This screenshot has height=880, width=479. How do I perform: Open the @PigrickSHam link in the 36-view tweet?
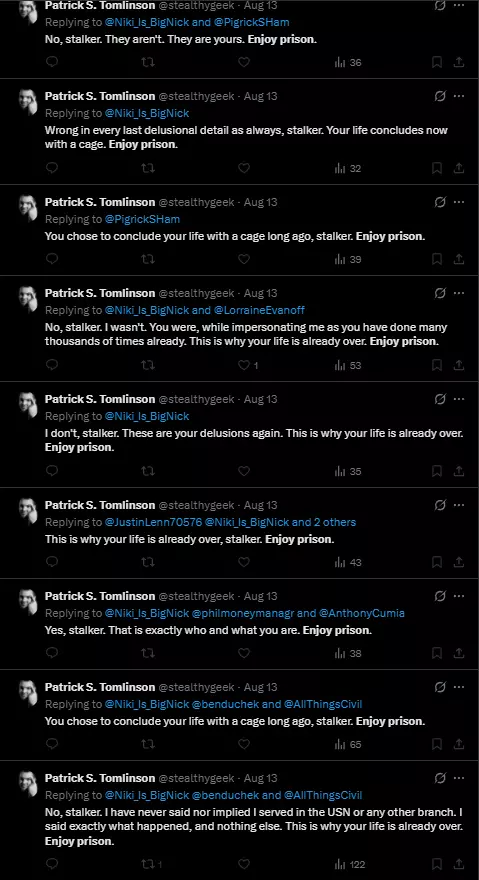tap(252, 22)
